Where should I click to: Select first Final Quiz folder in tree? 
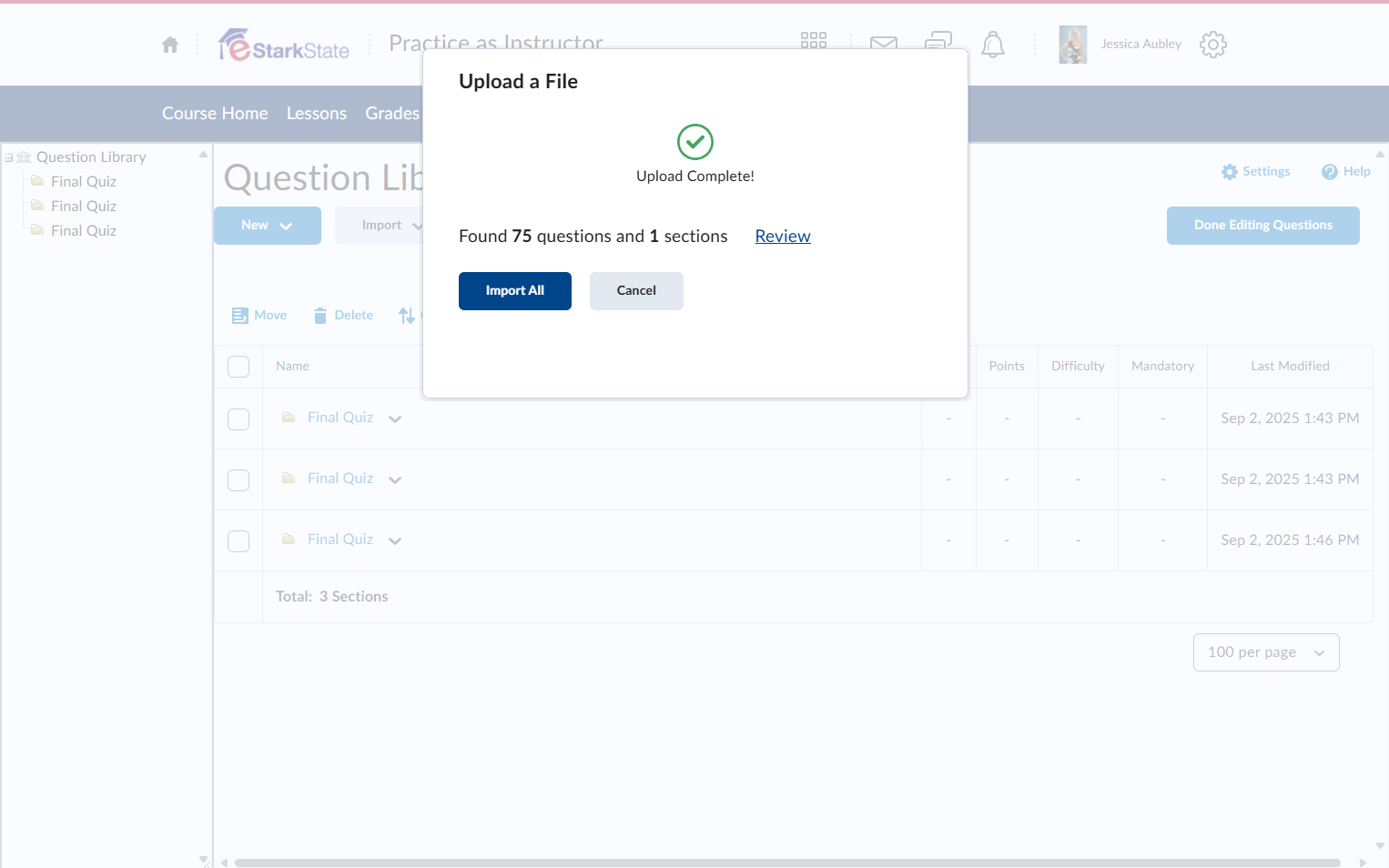click(84, 182)
